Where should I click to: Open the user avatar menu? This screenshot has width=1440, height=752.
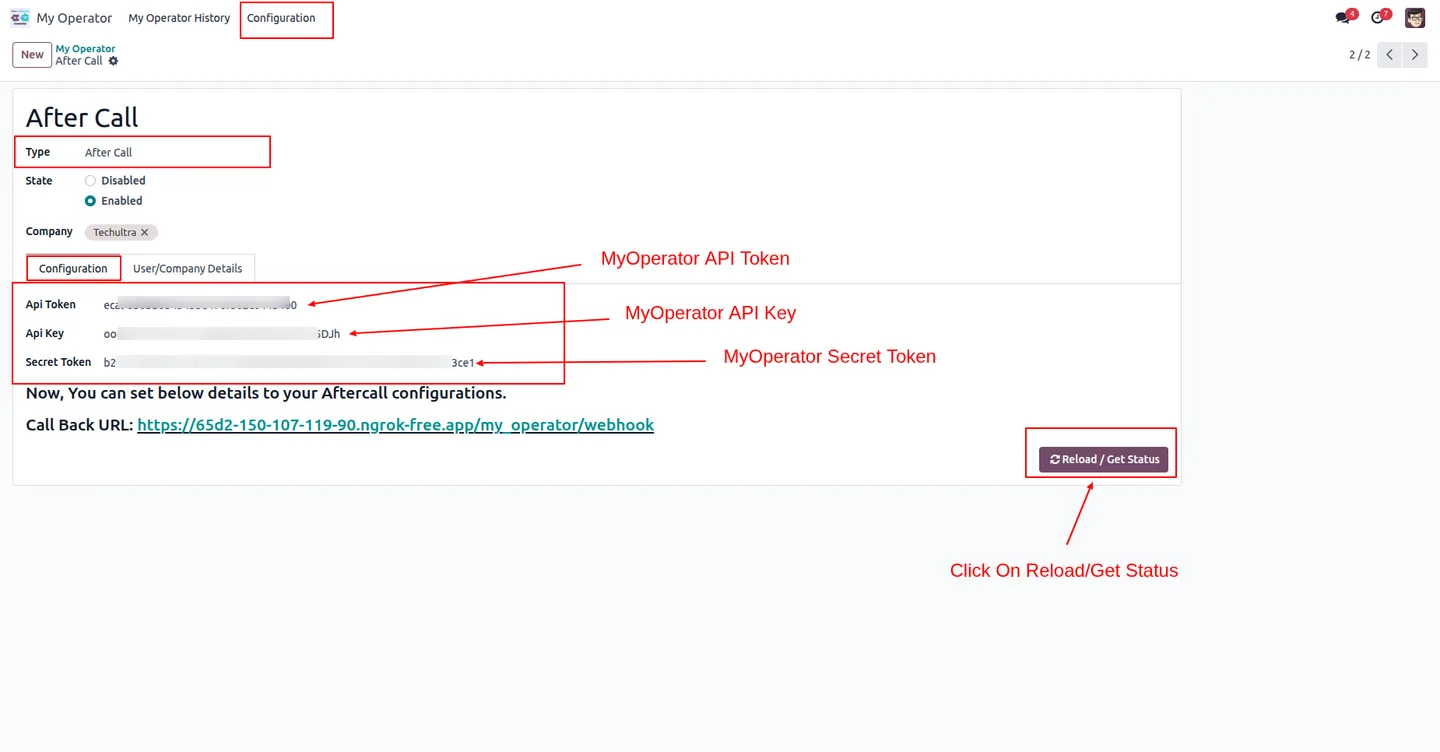tap(1415, 18)
